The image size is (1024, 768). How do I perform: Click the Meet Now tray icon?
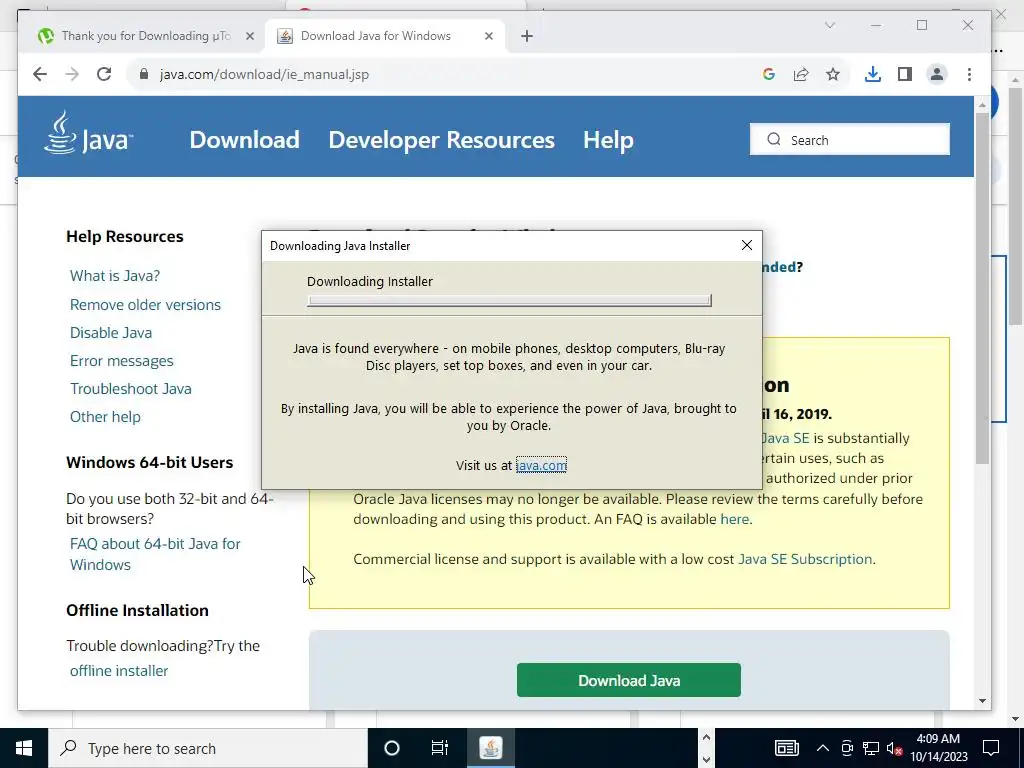tap(847, 748)
